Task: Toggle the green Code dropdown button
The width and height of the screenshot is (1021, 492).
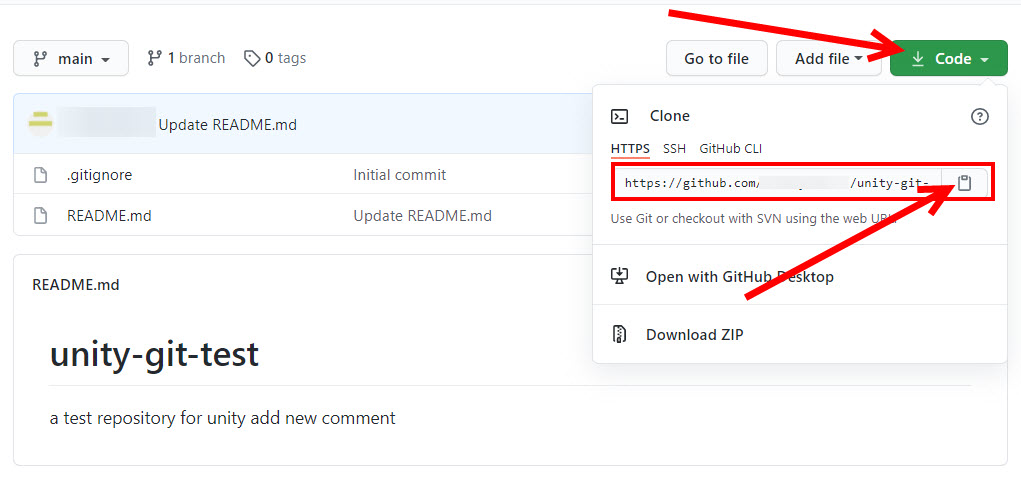Action: [949, 59]
